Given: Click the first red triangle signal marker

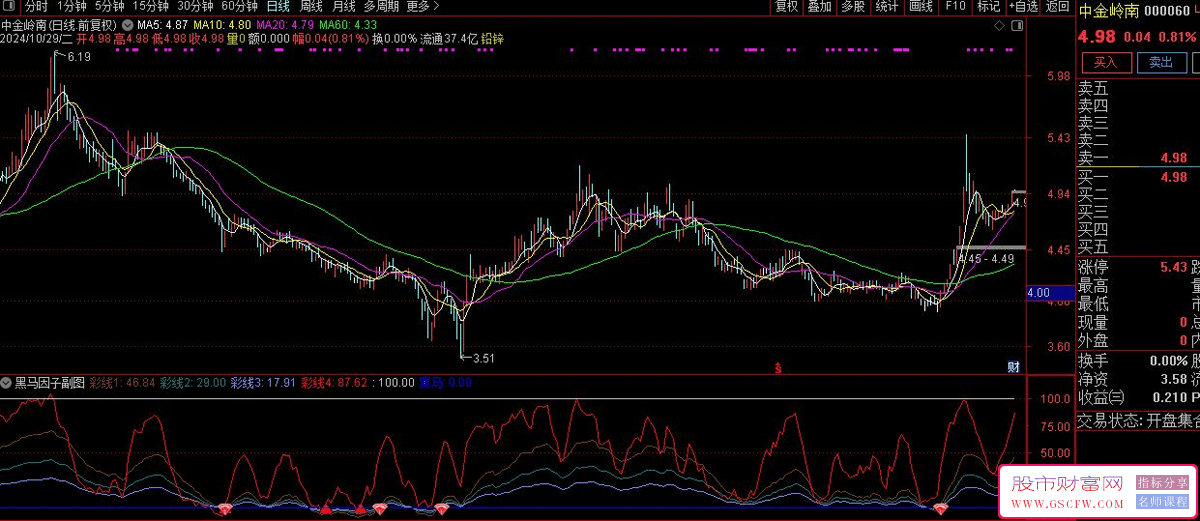Looking at the screenshot, I should 325,510.
